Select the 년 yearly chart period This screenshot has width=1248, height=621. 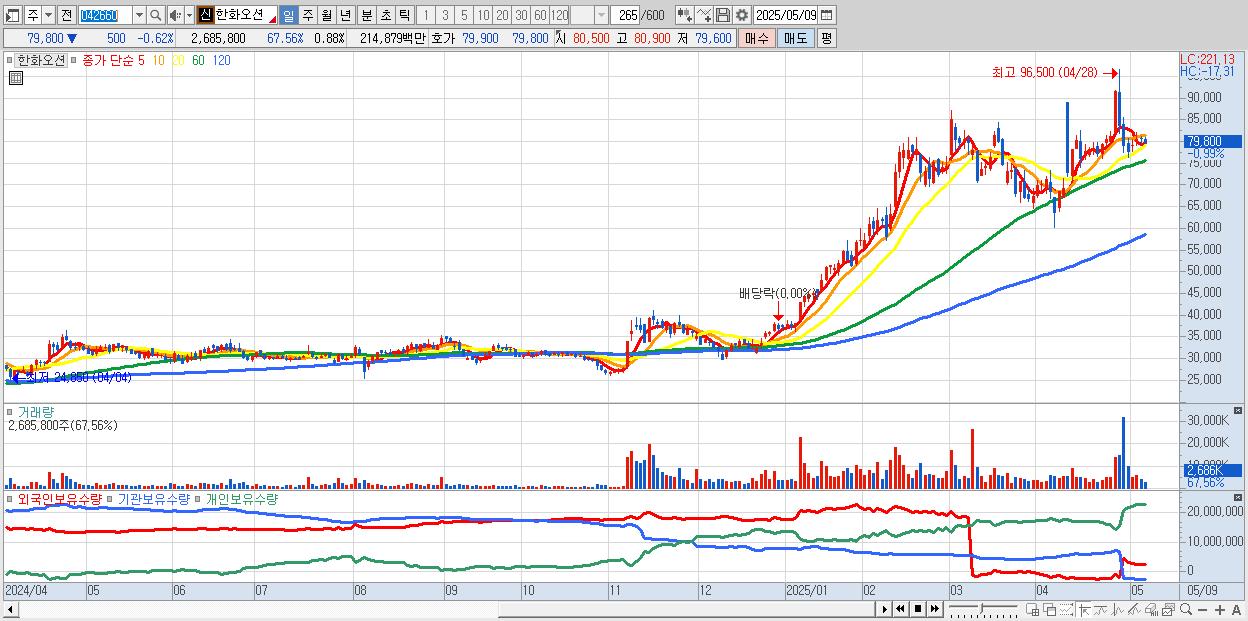pyautogui.click(x=345, y=15)
